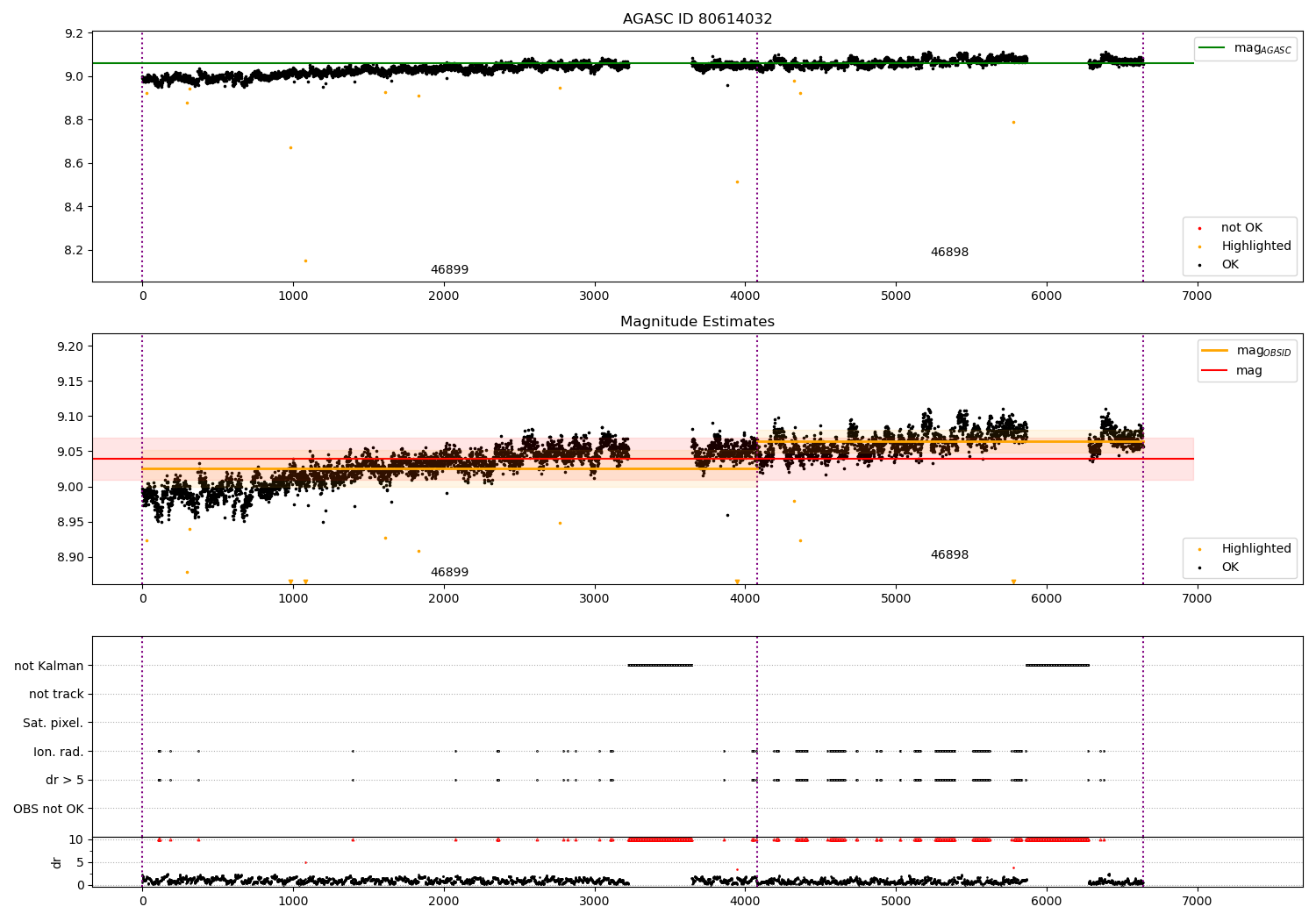Image resolution: width=1316 pixels, height=921 pixels.
Task: Select 'Highlighted' legend entry in Magnitude Estimates plot
Action: pos(1256,549)
